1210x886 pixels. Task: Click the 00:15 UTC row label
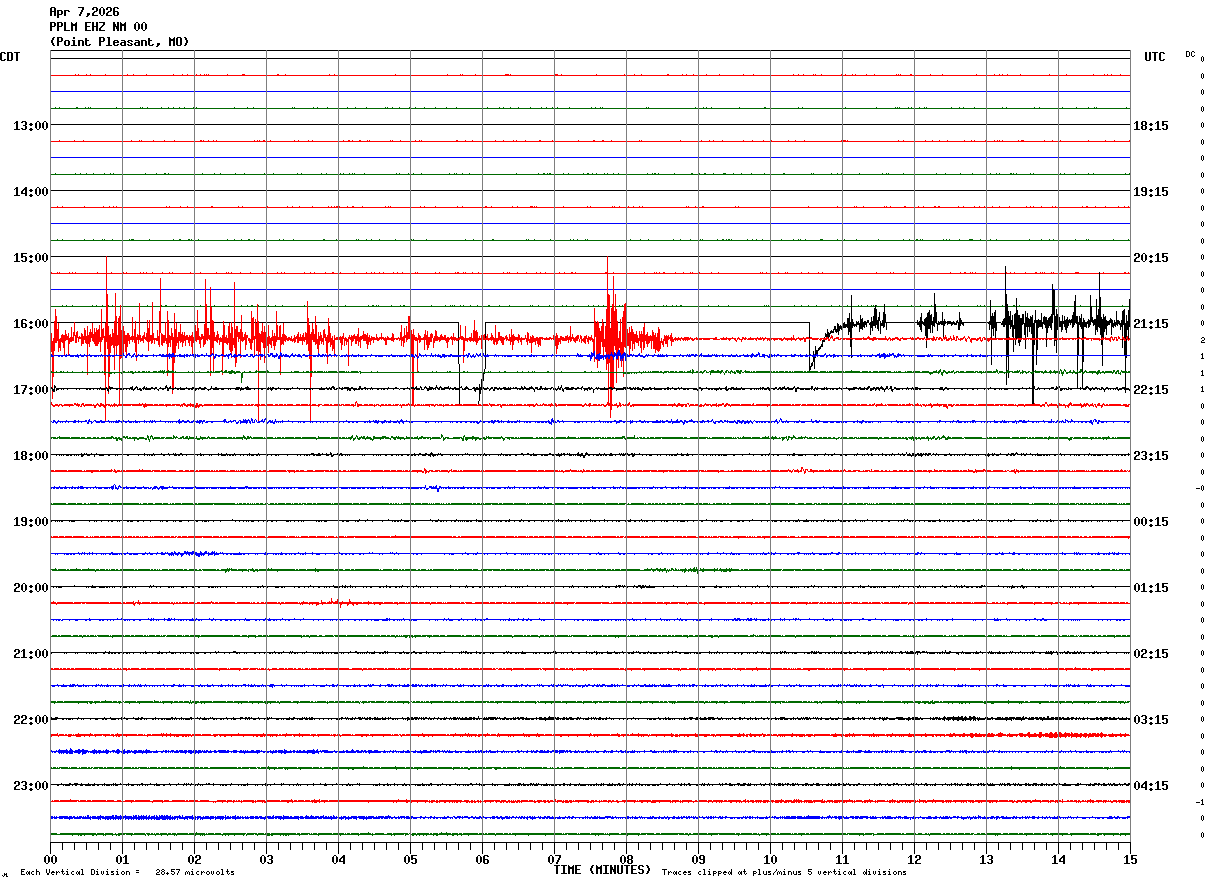pyautogui.click(x=1150, y=522)
